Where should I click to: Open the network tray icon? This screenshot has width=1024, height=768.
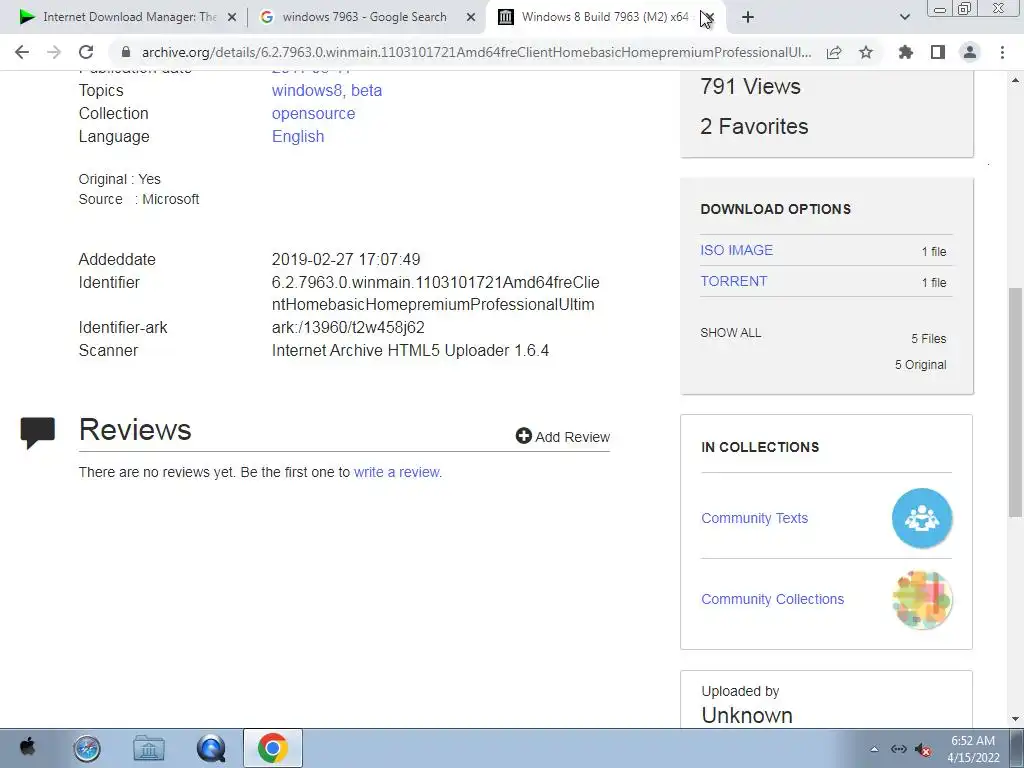(899, 749)
